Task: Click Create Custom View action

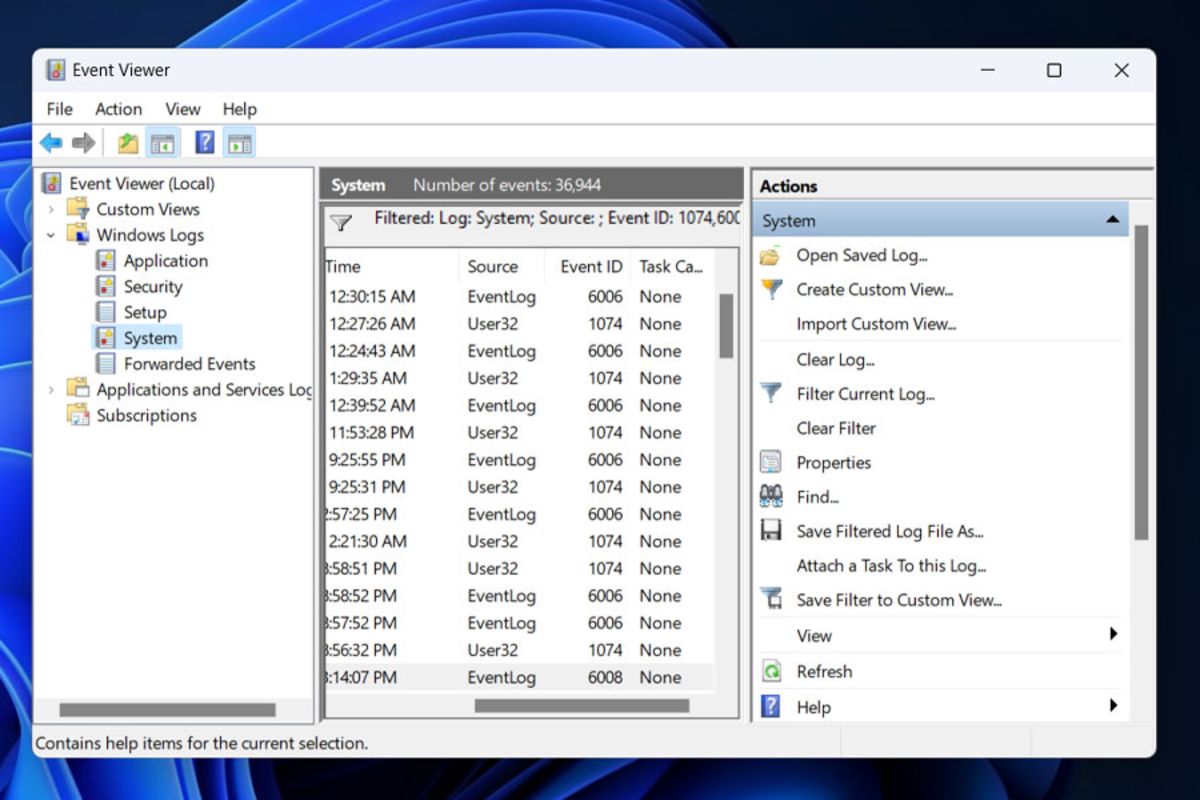Action: (x=875, y=289)
